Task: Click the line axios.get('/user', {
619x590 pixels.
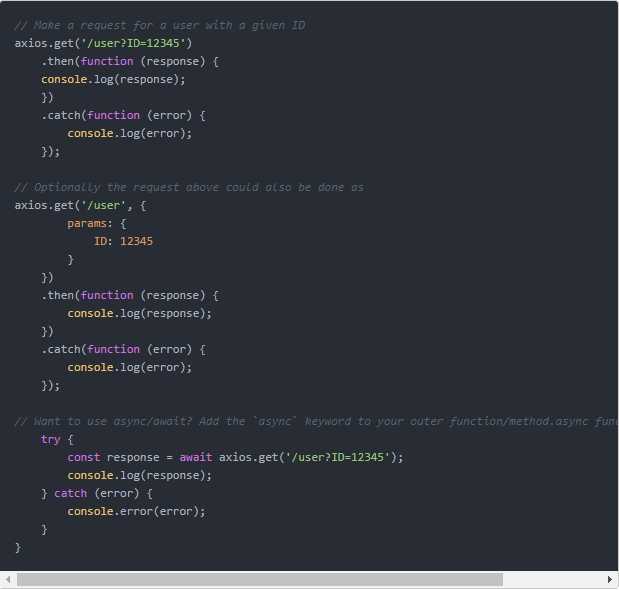Action: [x=80, y=205]
